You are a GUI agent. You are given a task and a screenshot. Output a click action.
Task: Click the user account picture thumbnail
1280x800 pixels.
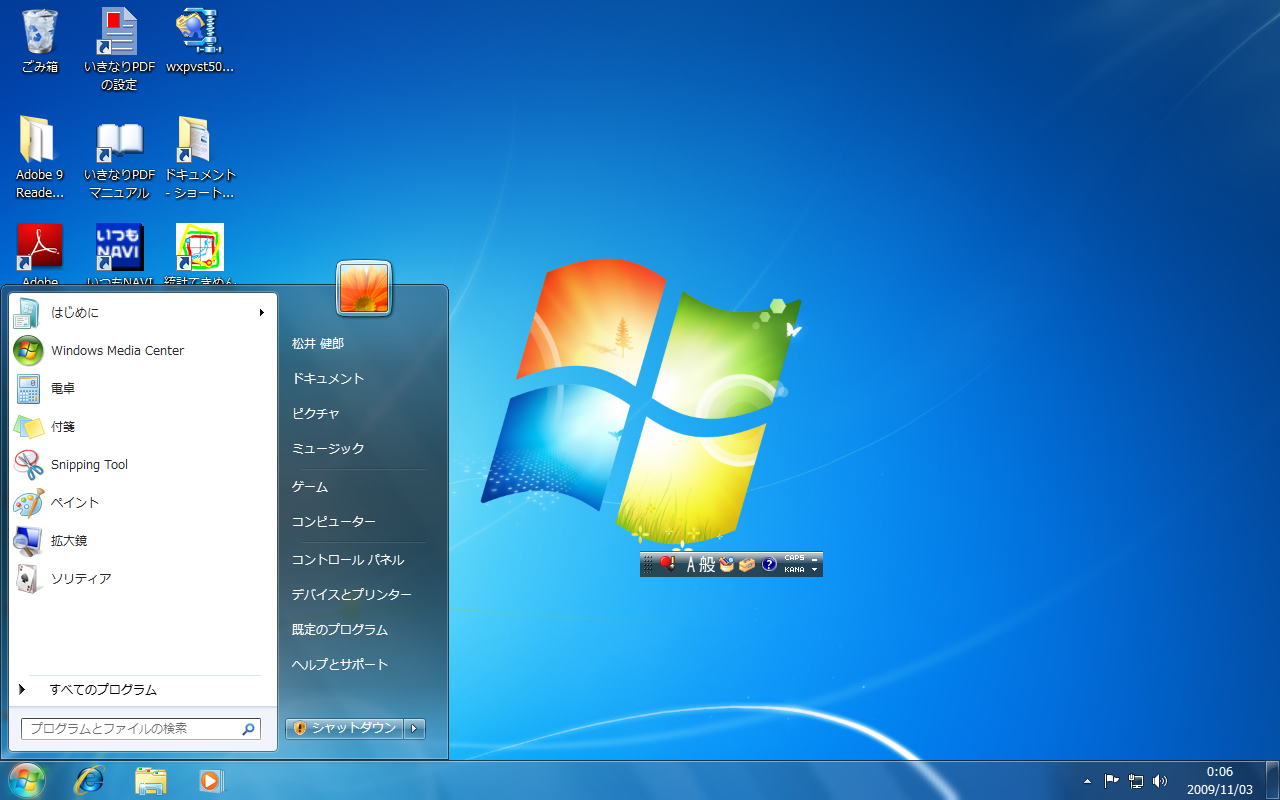pos(364,288)
